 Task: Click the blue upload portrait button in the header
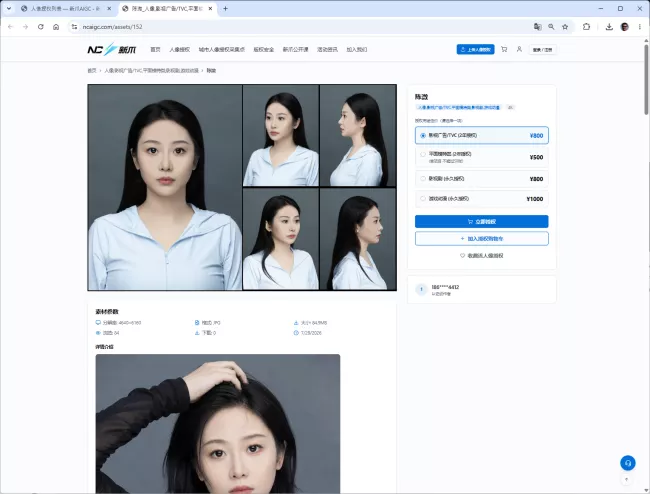coord(475,49)
